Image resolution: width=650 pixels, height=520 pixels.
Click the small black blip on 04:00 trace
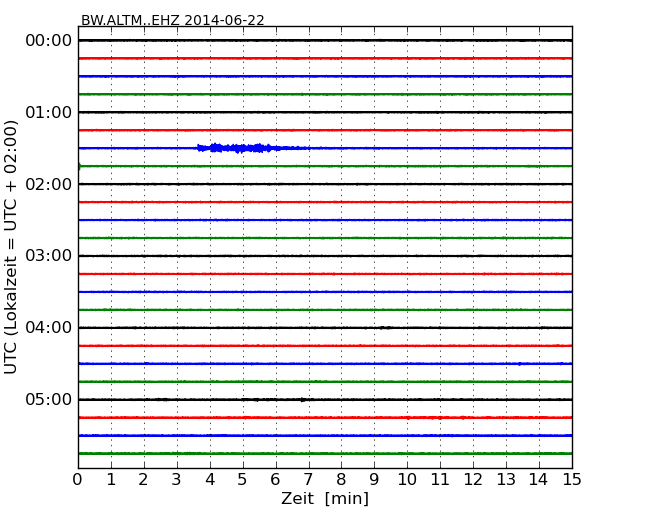coord(386,328)
